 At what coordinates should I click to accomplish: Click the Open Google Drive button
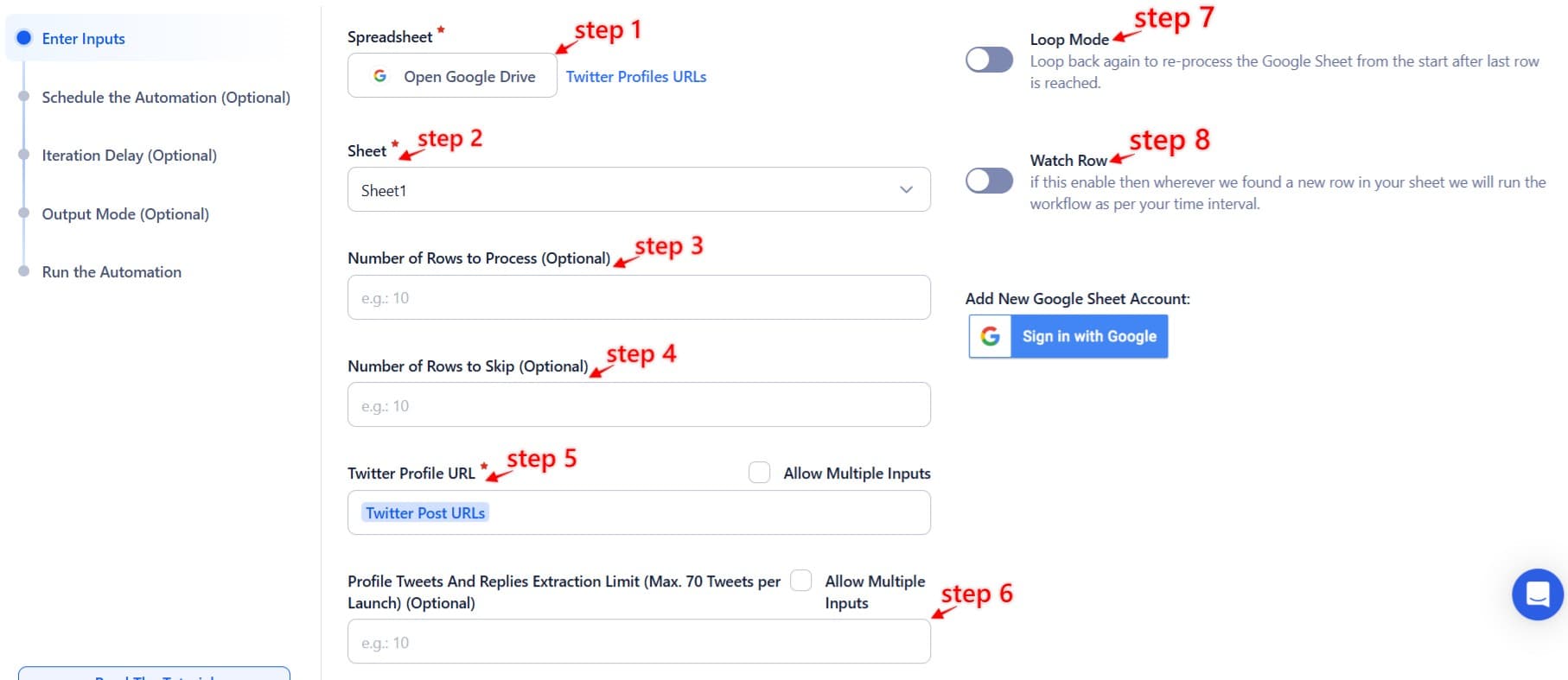[451, 76]
